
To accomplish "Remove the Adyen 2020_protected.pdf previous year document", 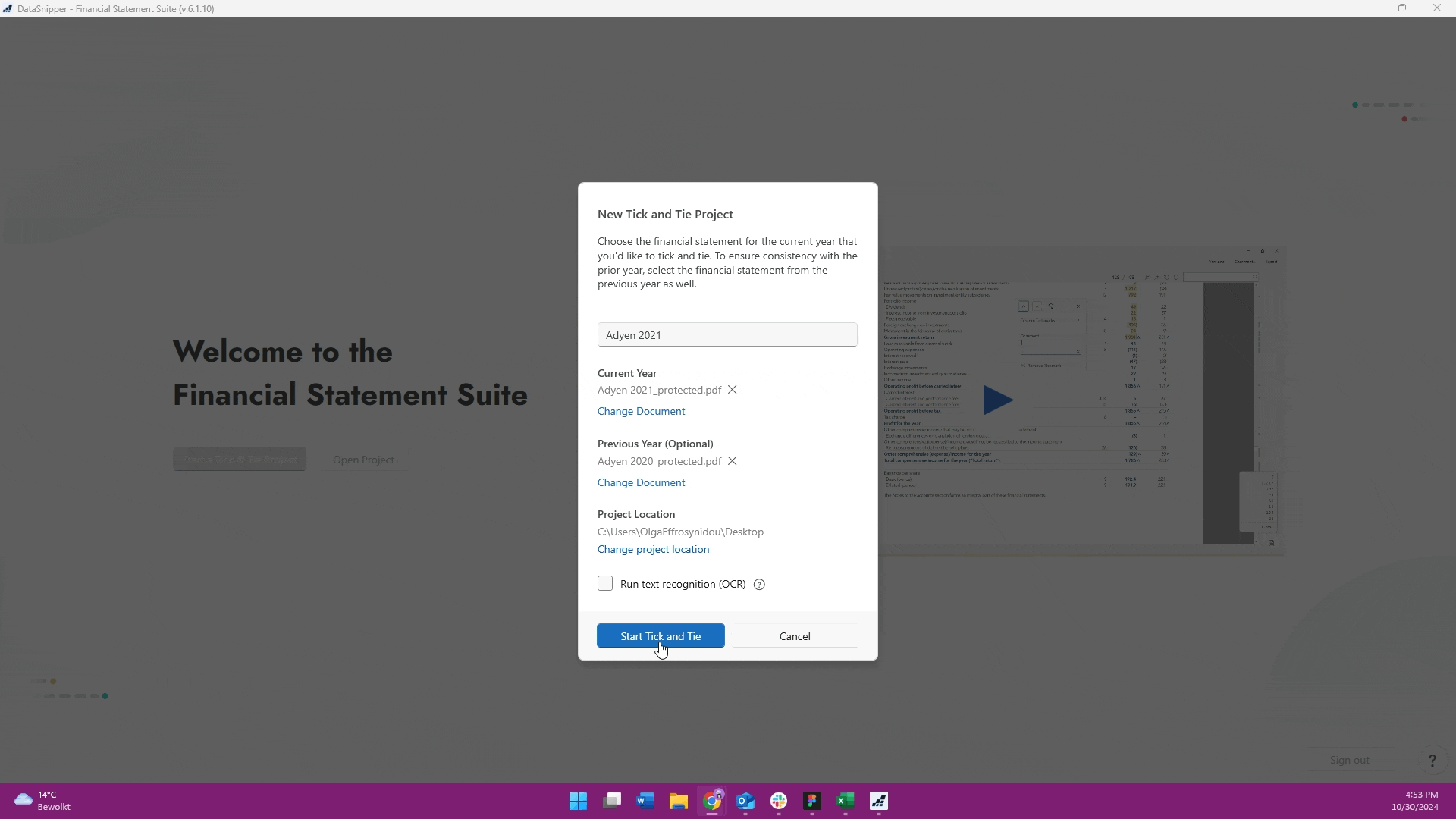I will coord(732,461).
